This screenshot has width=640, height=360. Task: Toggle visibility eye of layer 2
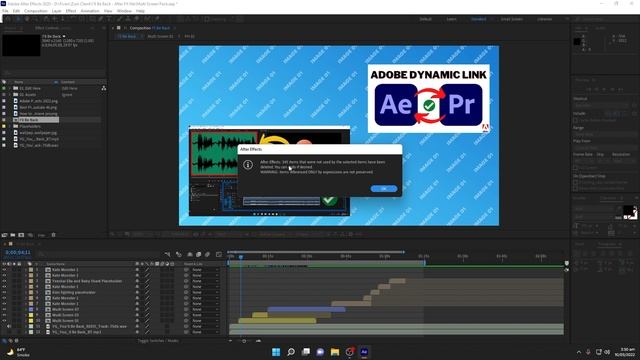(x=4, y=276)
